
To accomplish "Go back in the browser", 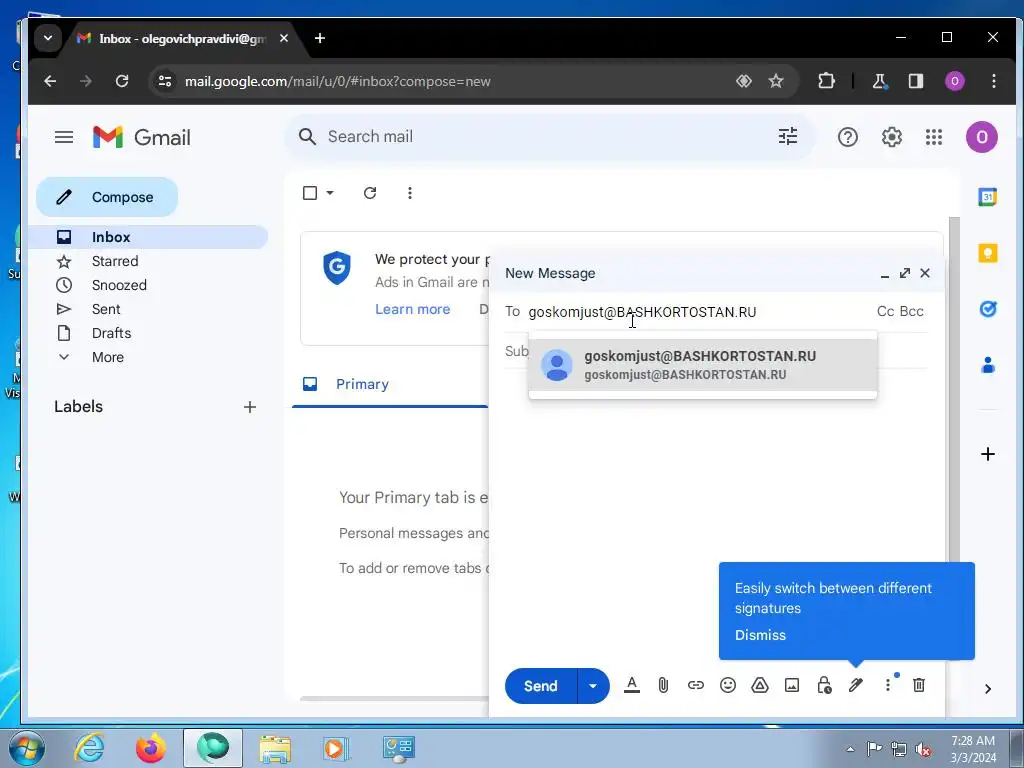I will pos(50,81).
